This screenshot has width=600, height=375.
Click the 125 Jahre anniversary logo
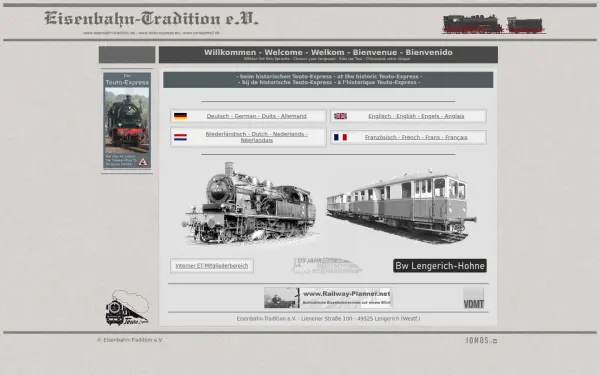[326, 266]
